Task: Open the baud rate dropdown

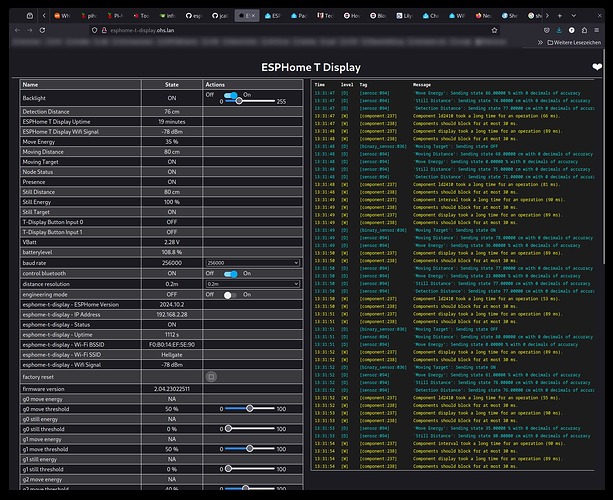Action: 250,262
